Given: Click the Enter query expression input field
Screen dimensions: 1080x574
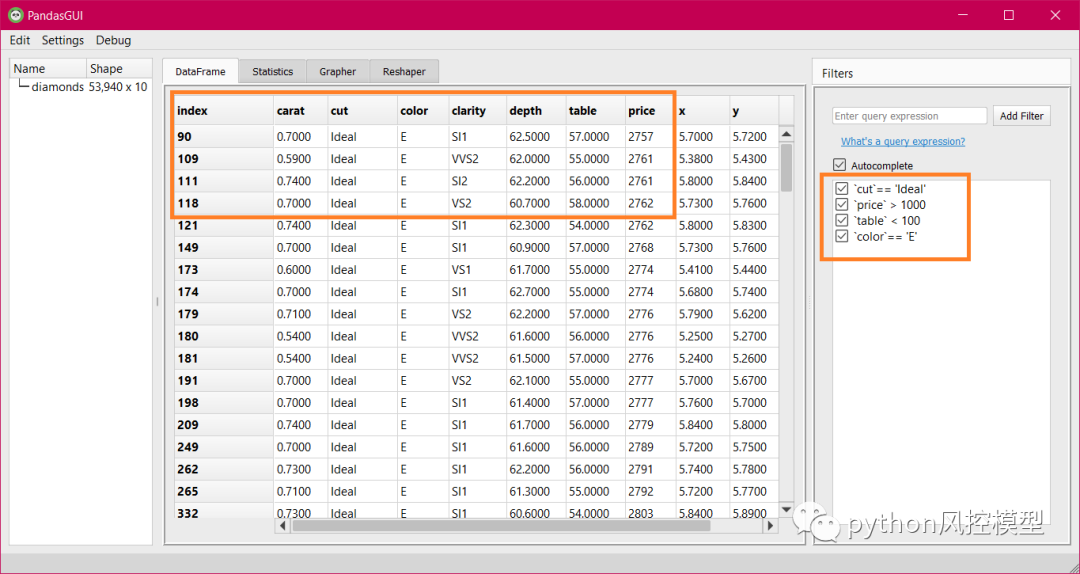Looking at the screenshot, I should click(909, 116).
